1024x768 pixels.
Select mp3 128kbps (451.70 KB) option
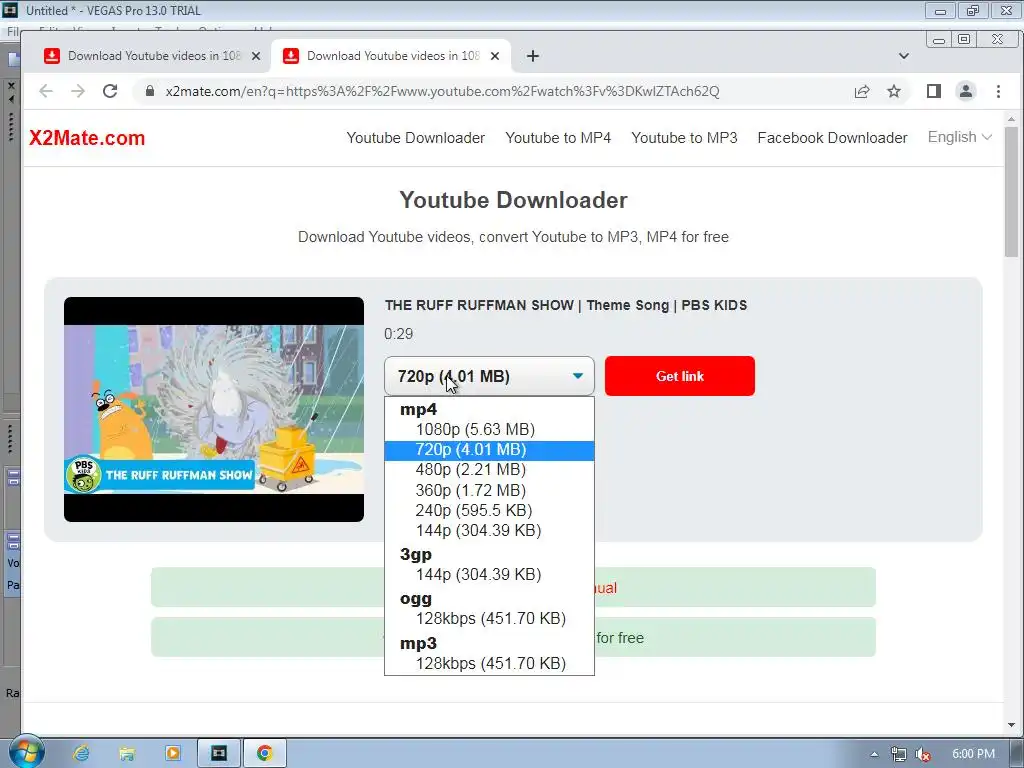(x=489, y=664)
